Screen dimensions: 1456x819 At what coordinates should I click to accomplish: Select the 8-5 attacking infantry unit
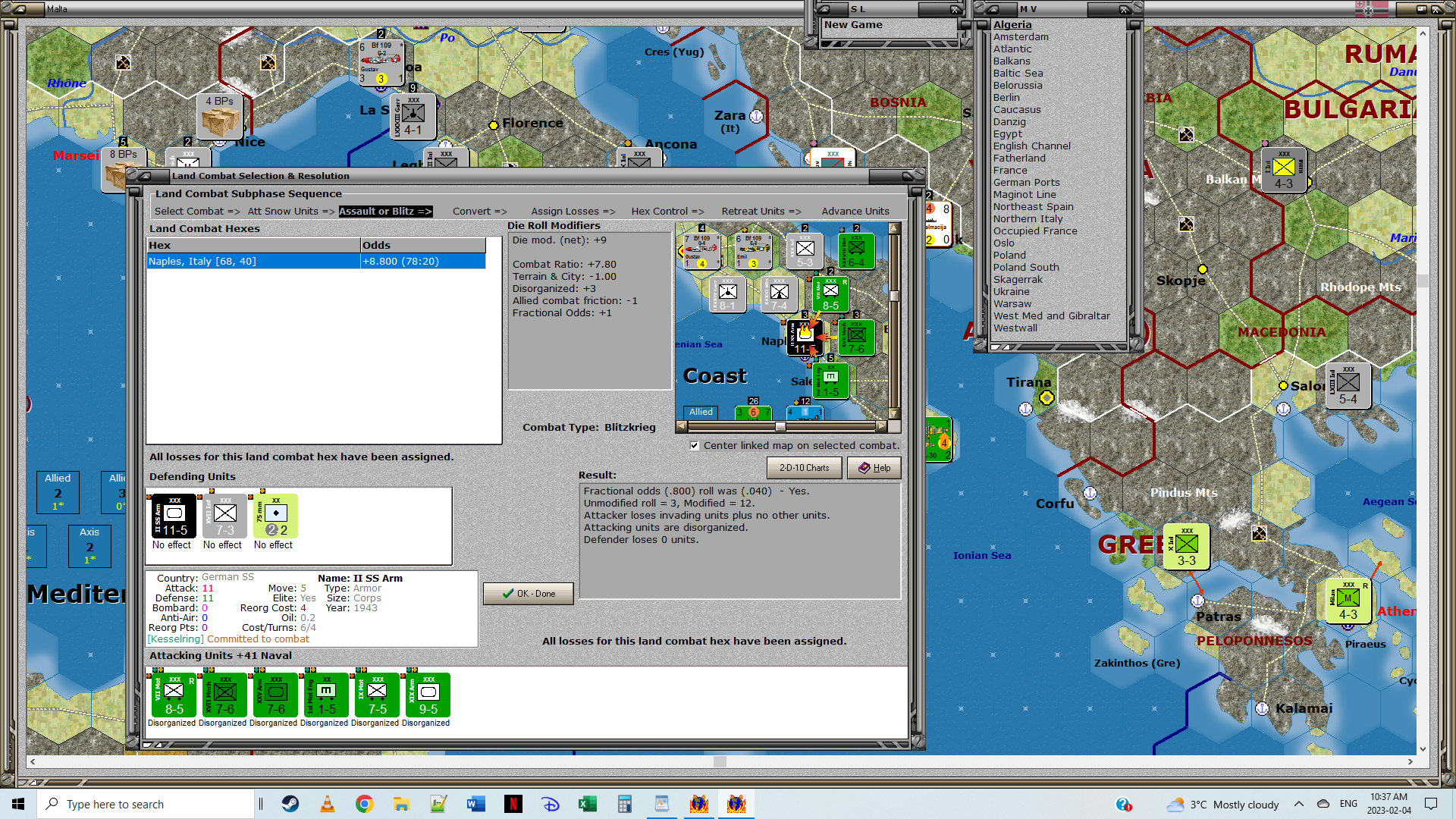(x=174, y=695)
